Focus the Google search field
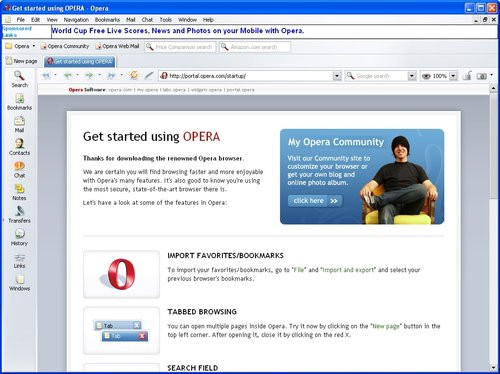The height and width of the screenshot is (374, 500). point(381,76)
